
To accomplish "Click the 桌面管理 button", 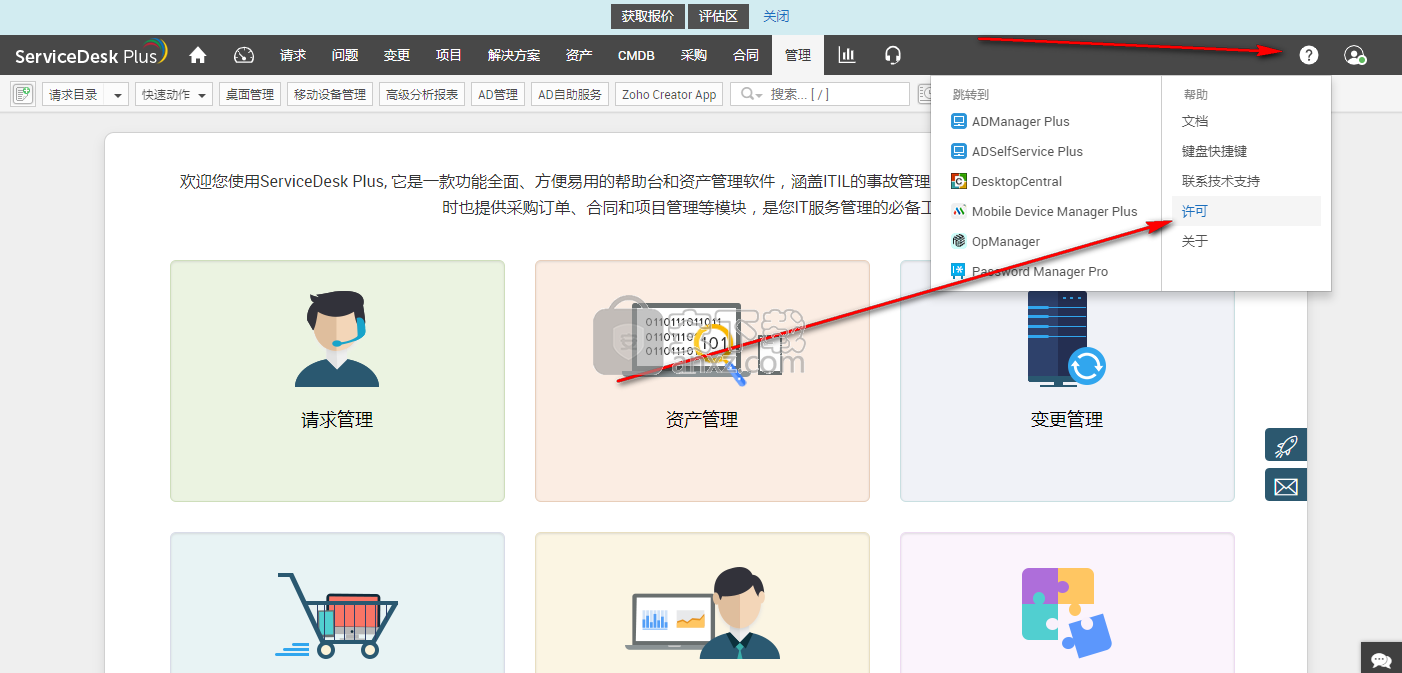I will point(250,94).
